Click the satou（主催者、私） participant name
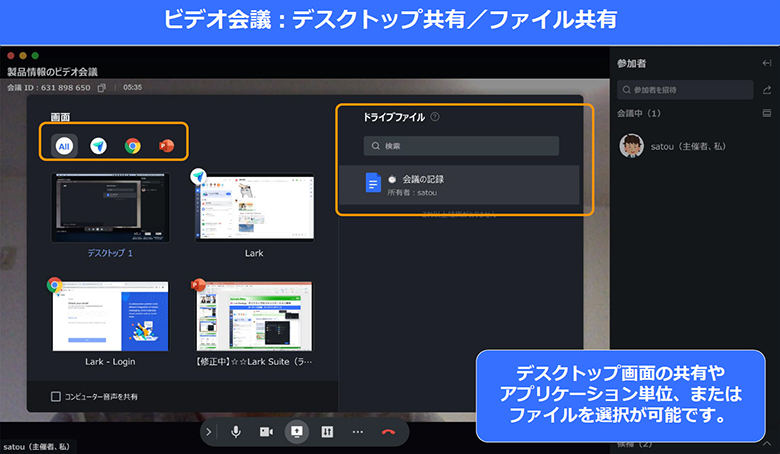The height and width of the screenshot is (454, 780). pos(688,146)
